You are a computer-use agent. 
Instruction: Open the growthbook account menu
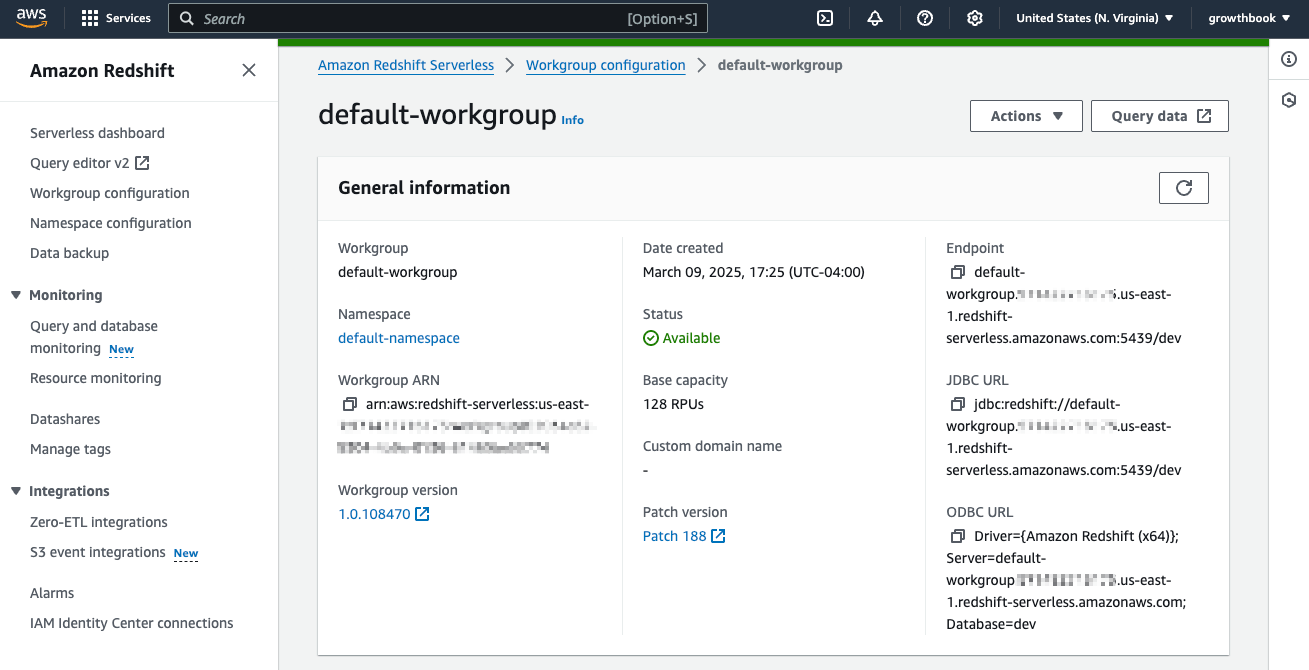pyautogui.click(x=1249, y=18)
